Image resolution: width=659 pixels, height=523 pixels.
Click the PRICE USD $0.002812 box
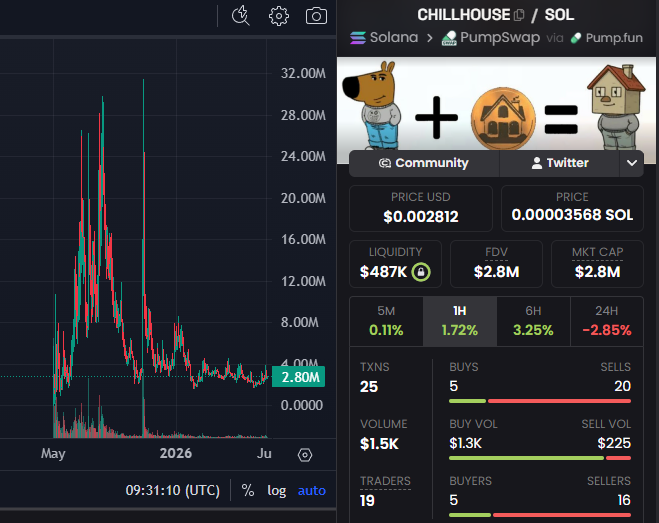(421, 209)
